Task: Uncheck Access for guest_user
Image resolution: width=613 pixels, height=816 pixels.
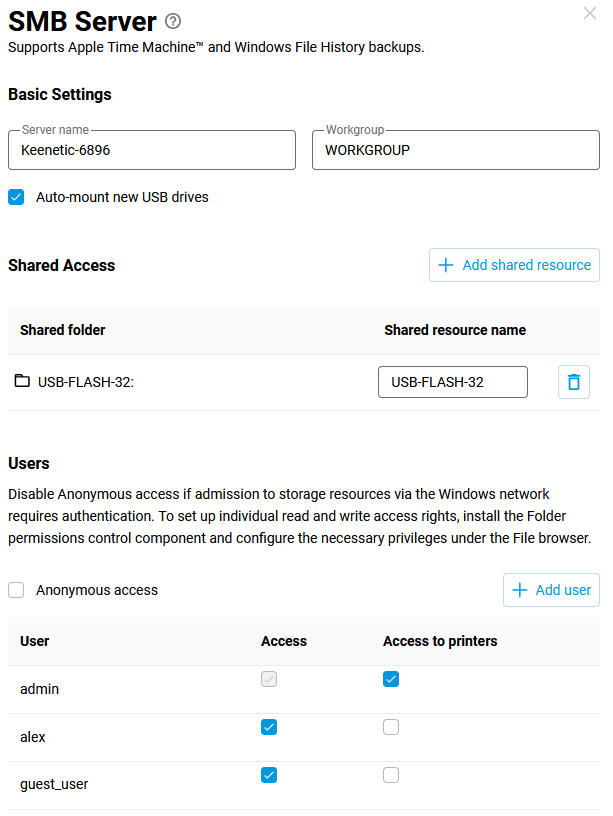Action: pyautogui.click(x=268, y=775)
